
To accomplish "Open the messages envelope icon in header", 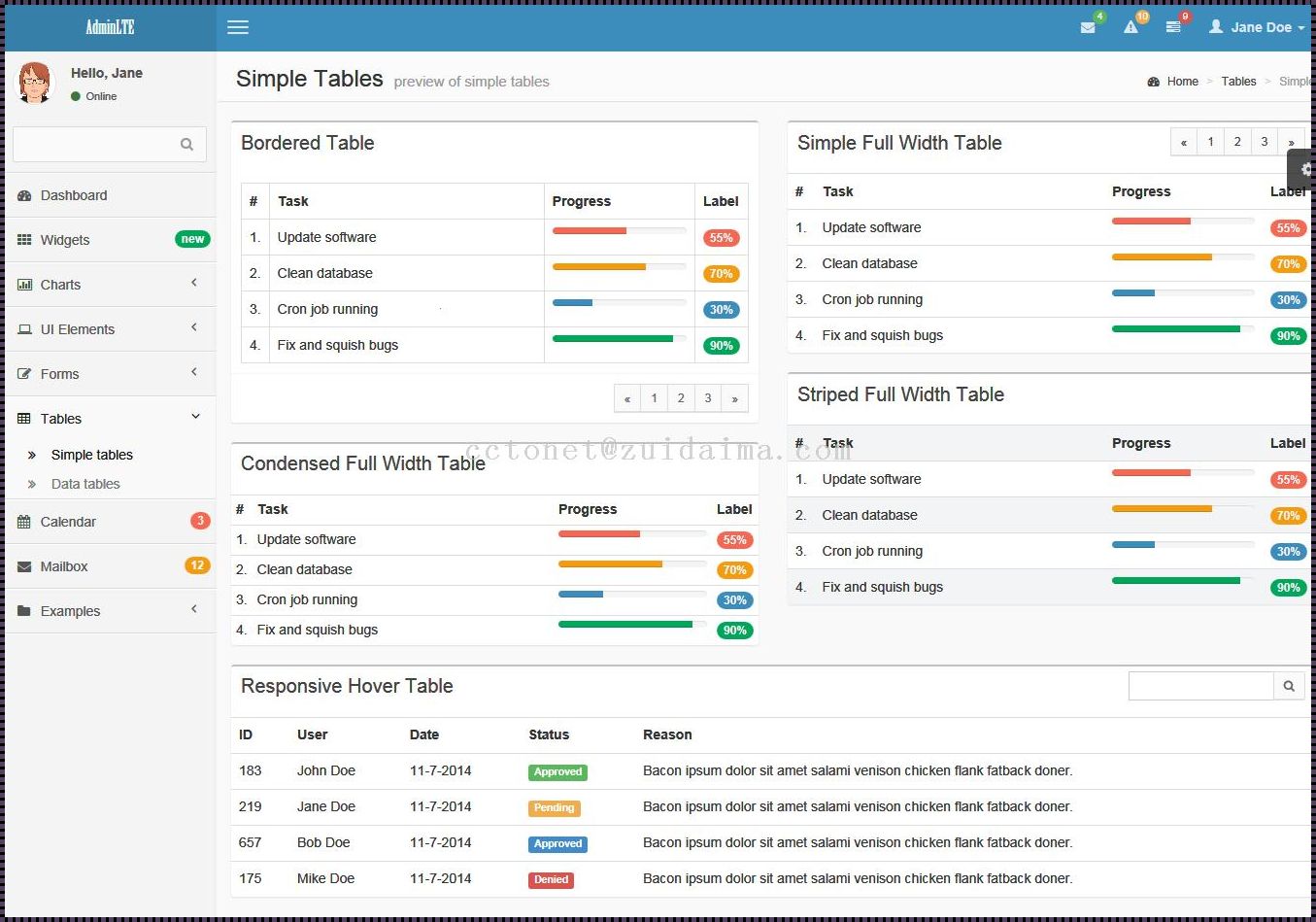I will pyautogui.click(x=1088, y=27).
